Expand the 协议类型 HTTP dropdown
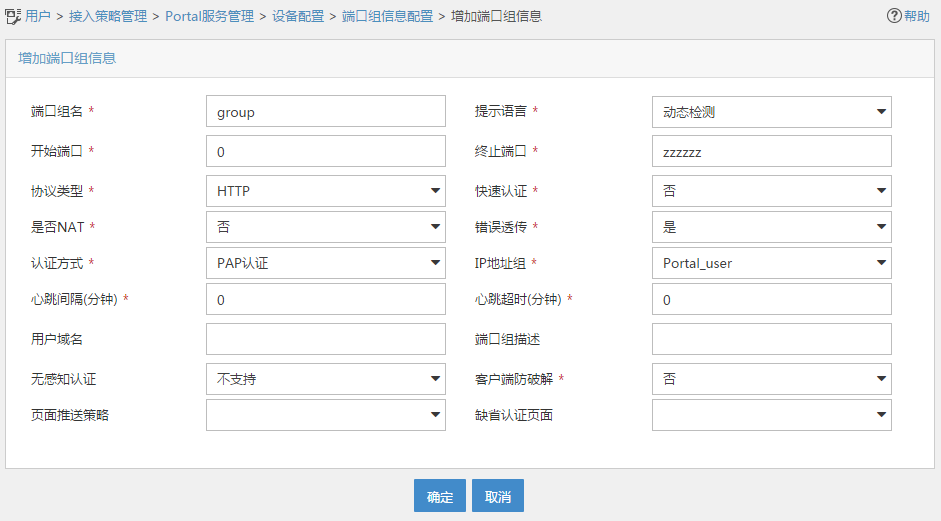 tap(325, 190)
